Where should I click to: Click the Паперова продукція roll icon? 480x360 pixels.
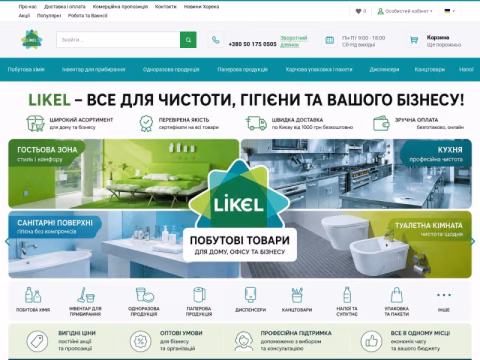click(199, 295)
